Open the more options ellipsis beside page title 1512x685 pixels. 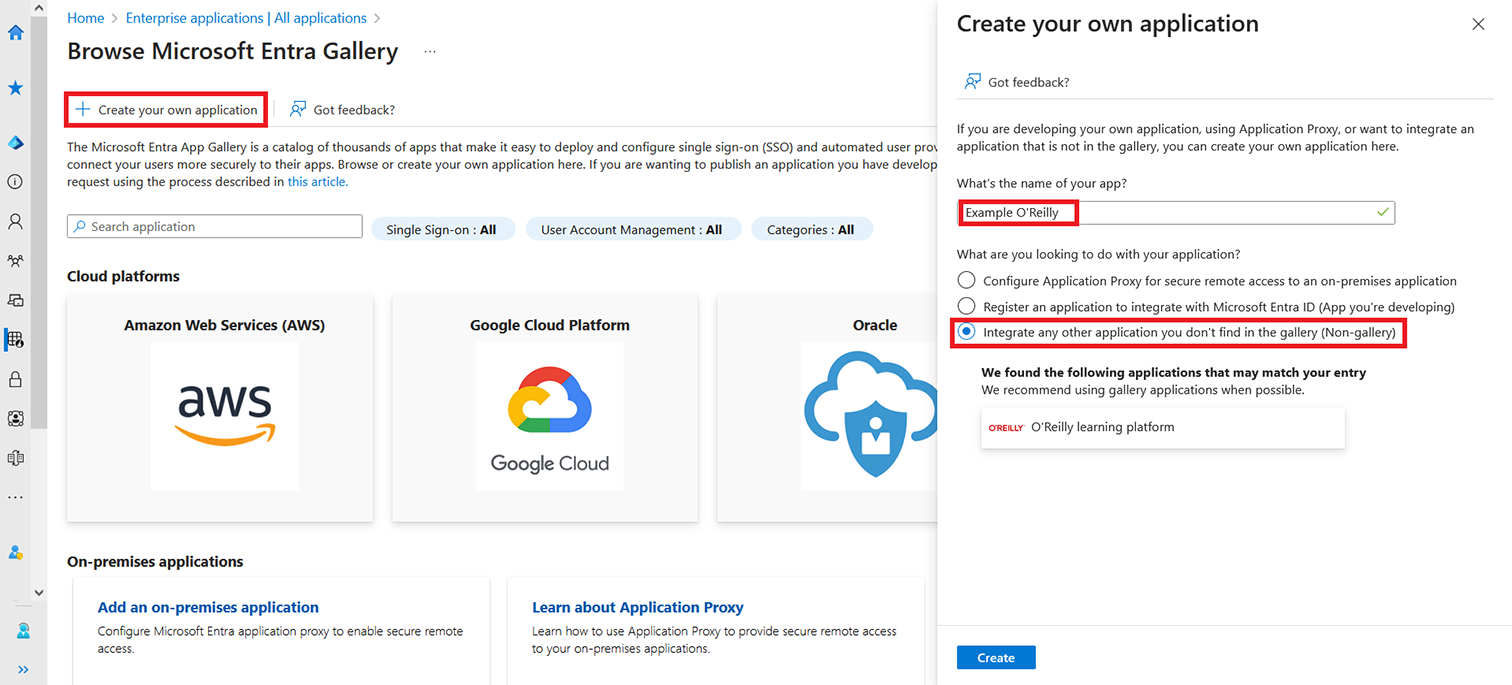430,52
